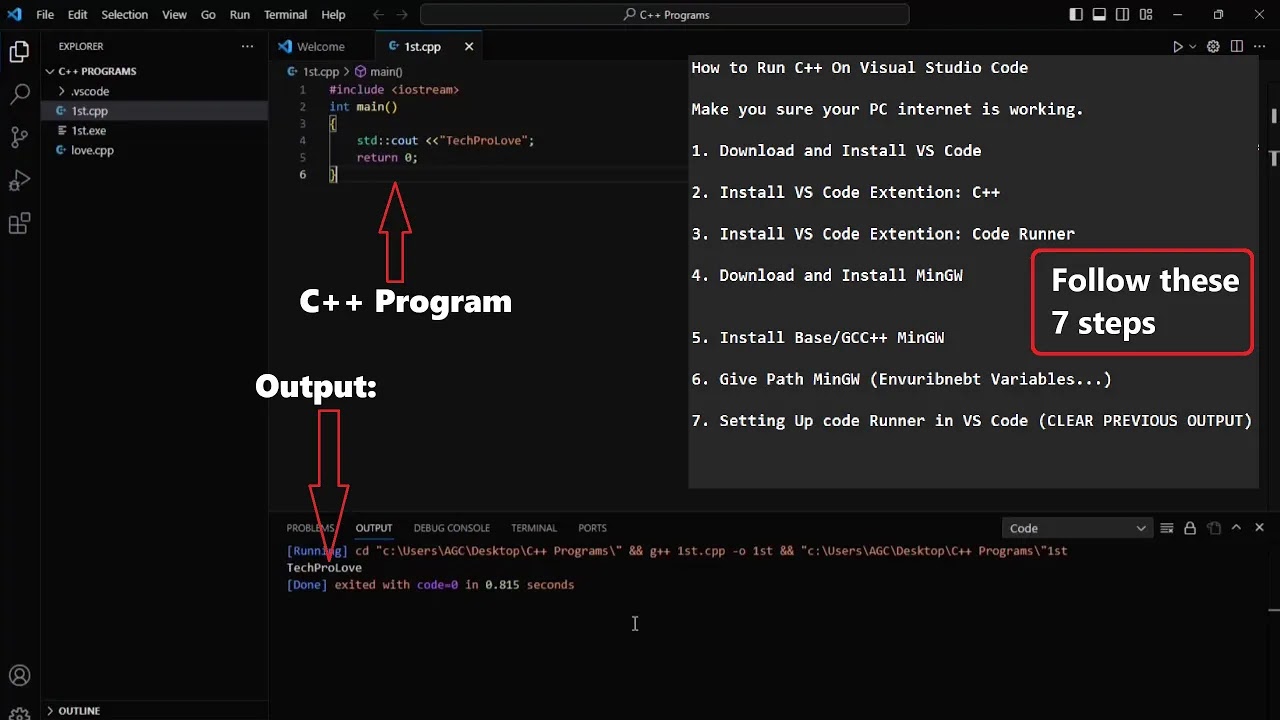Click the C++ Programs command center search
This screenshot has height=720, width=1280.
coord(665,15)
